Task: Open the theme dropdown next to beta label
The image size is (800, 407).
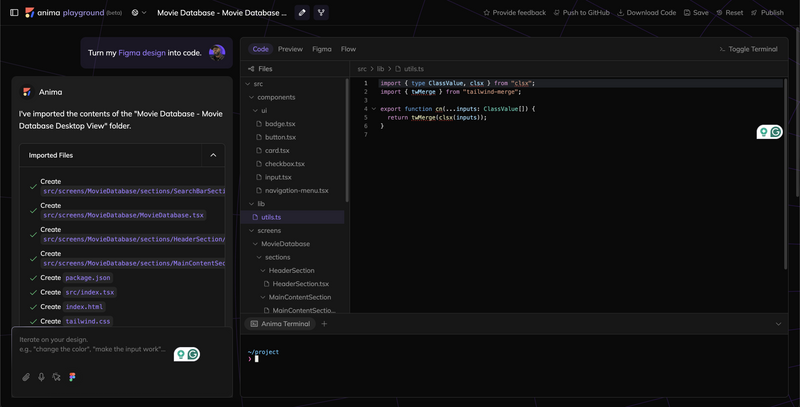Action: pyautogui.click(x=139, y=12)
